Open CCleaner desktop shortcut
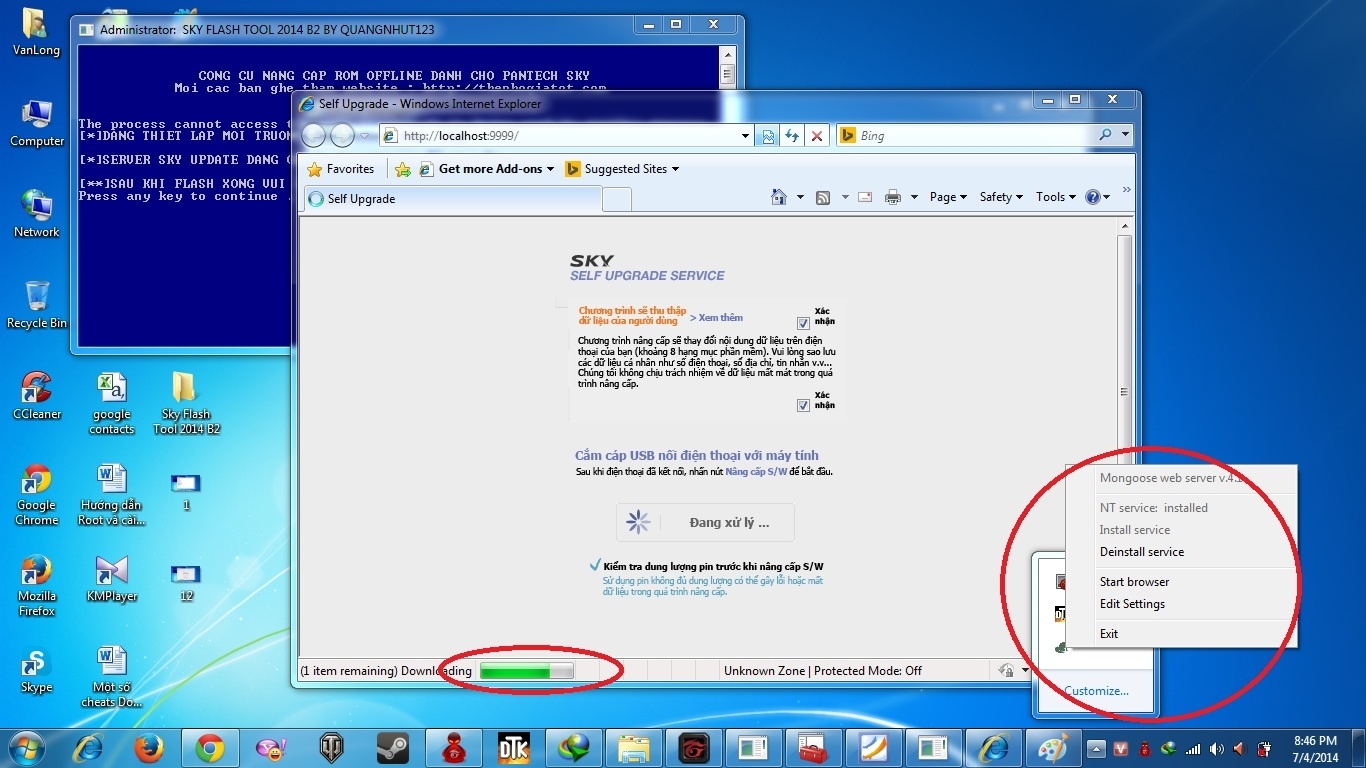Viewport: 1366px width, 768px height. [x=37, y=396]
